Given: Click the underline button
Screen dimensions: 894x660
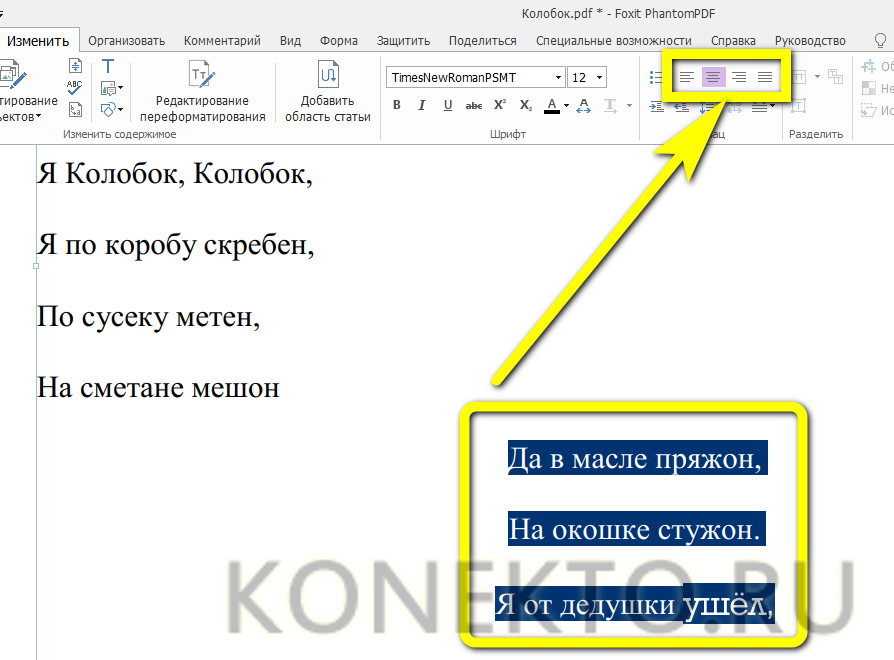Looking at the screenshot, I should pyautogui.click(x=447, y=105).
